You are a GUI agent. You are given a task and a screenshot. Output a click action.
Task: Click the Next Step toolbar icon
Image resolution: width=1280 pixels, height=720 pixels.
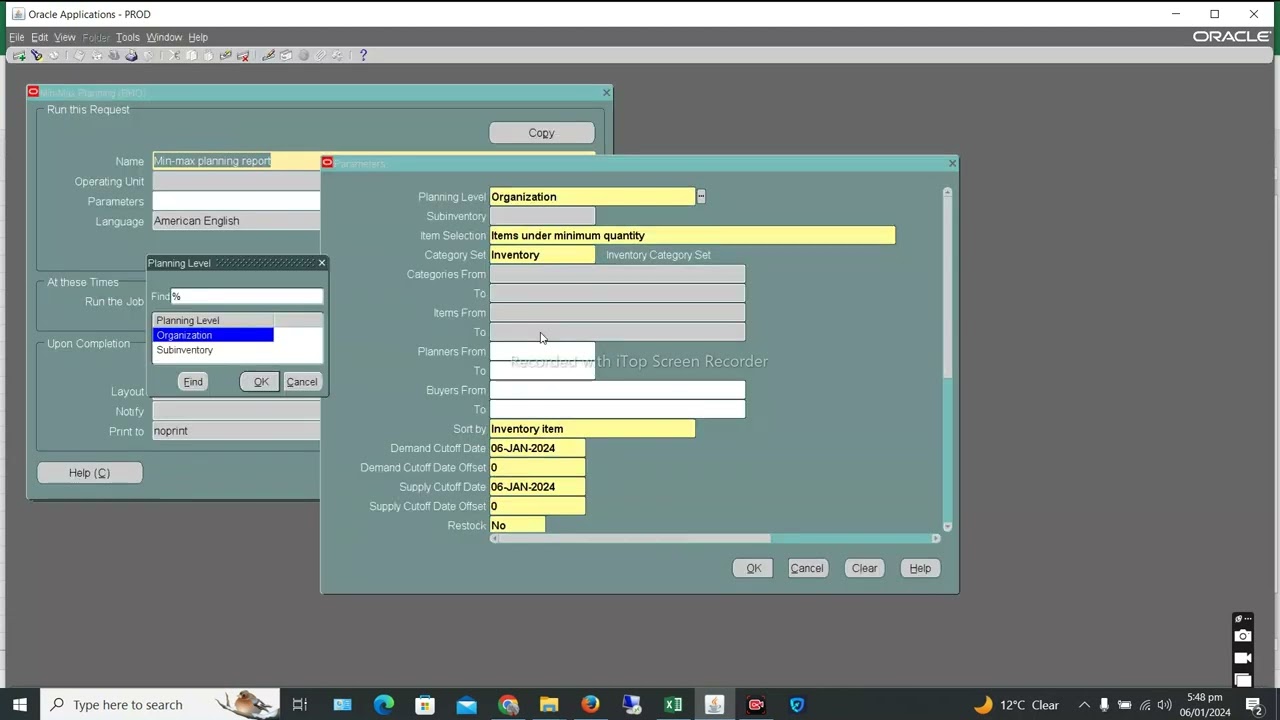tap(96, 56)
